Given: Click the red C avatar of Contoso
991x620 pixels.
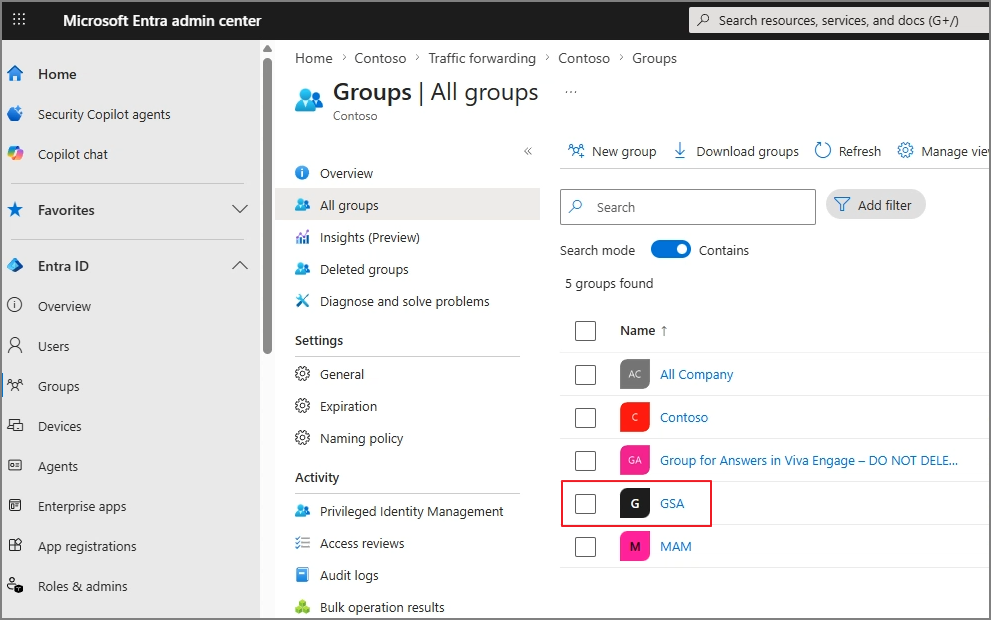Looking at the screenshot, I should tap(635, 417).
